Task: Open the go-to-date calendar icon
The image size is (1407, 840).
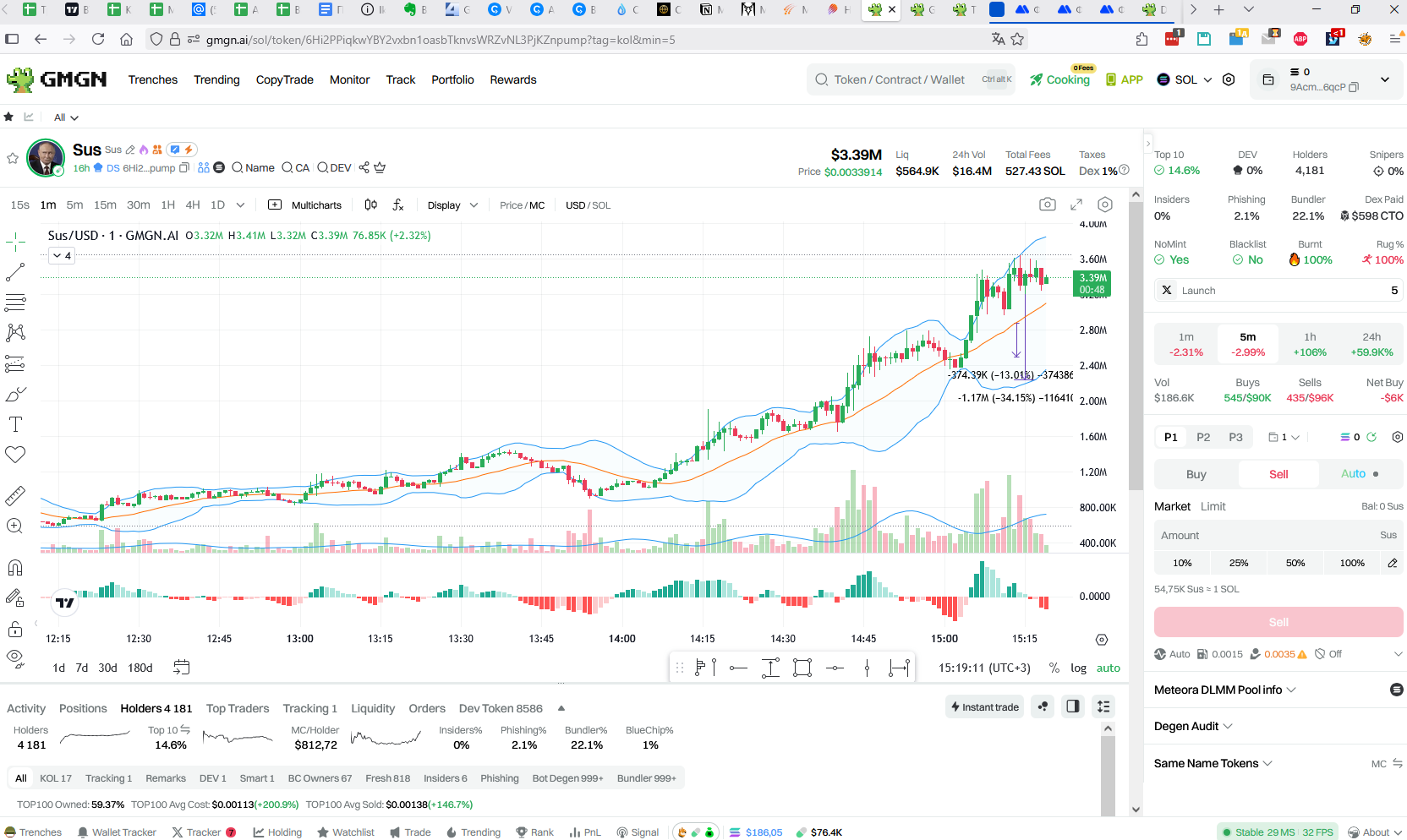Action: 182,668
